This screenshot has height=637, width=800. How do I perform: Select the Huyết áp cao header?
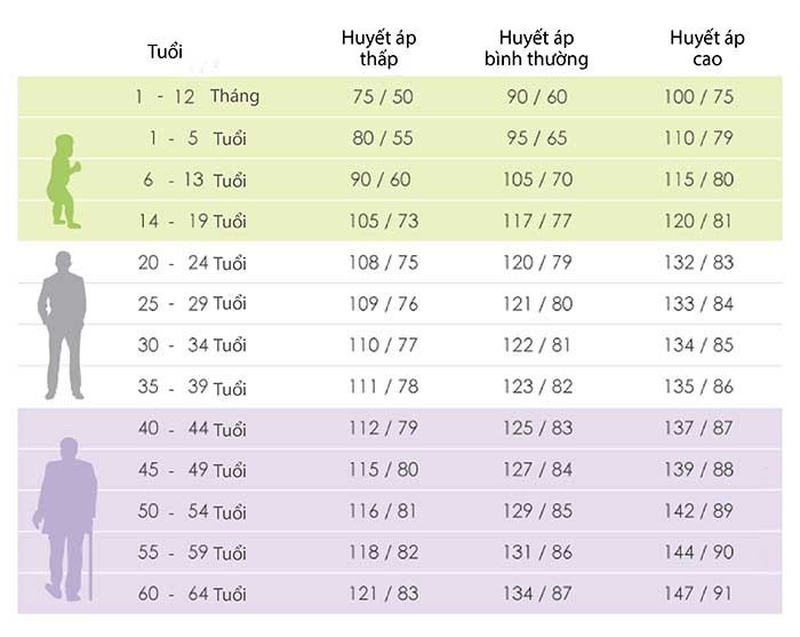707,48
